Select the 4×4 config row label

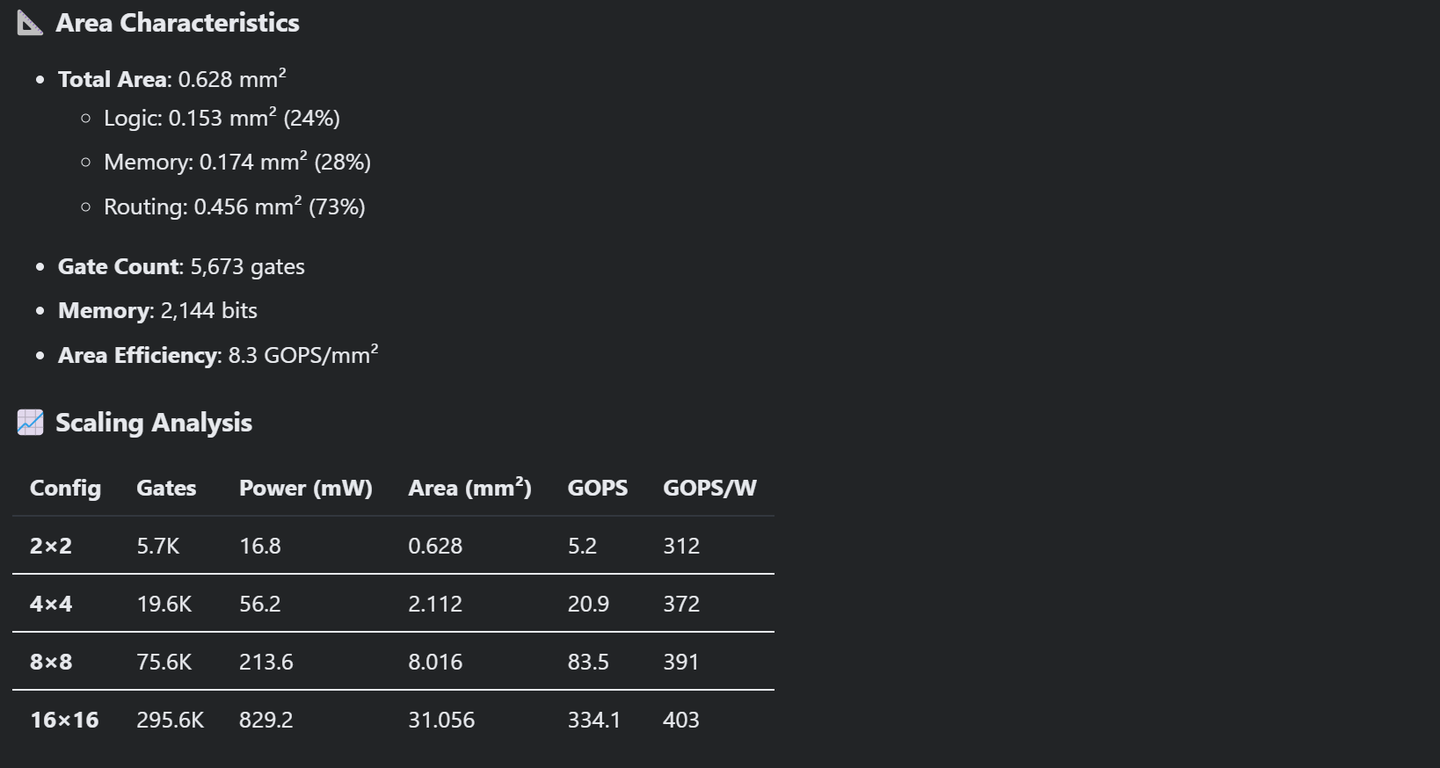point(51,604)
